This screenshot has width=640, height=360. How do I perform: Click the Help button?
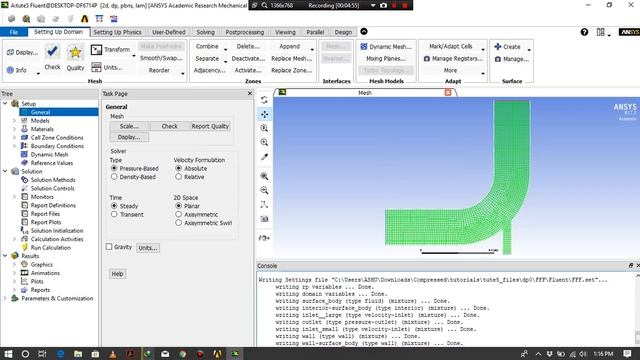click(x=118, y=274)
